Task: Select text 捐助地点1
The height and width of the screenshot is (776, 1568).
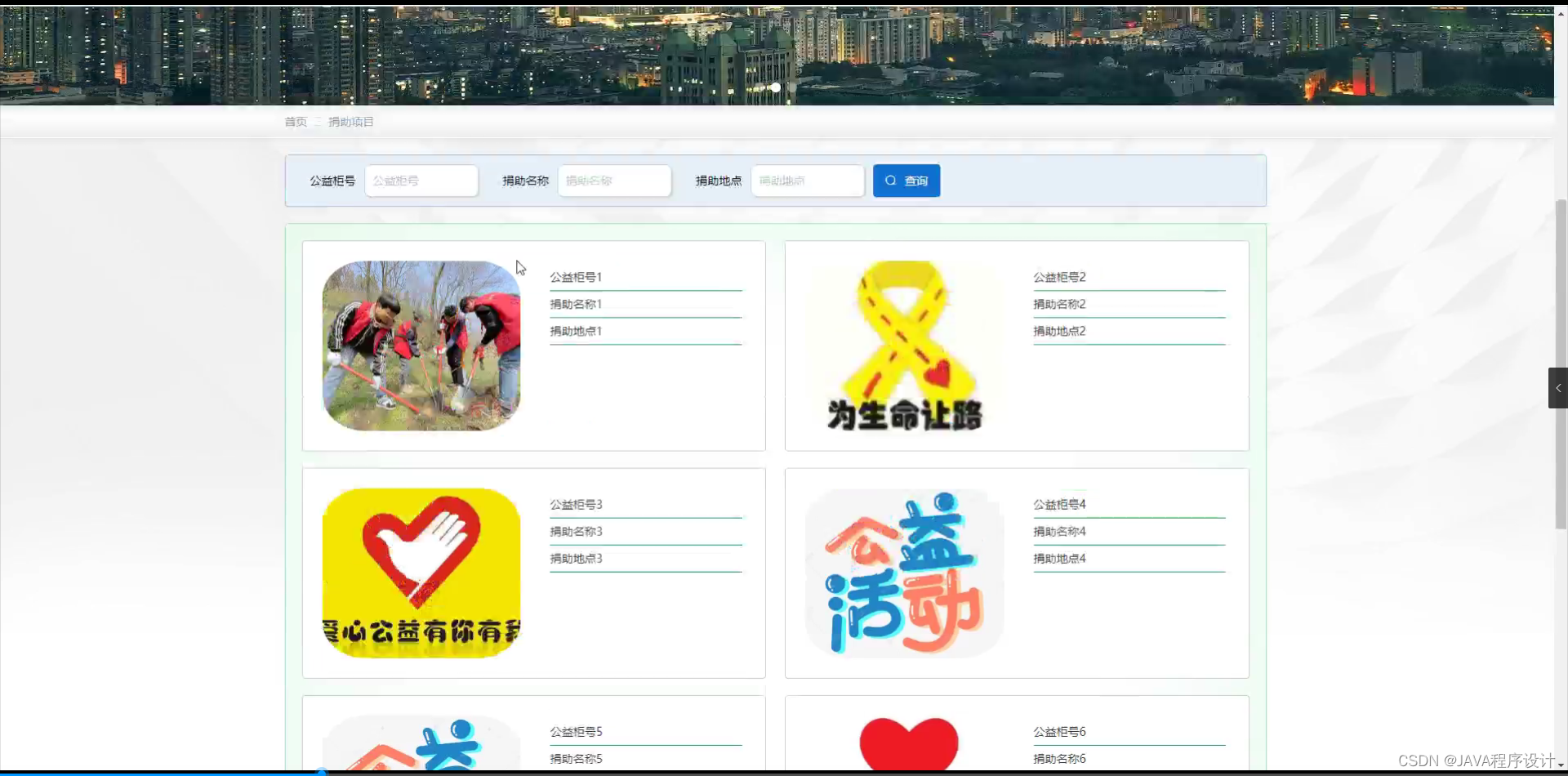Action: pos(576,331)
